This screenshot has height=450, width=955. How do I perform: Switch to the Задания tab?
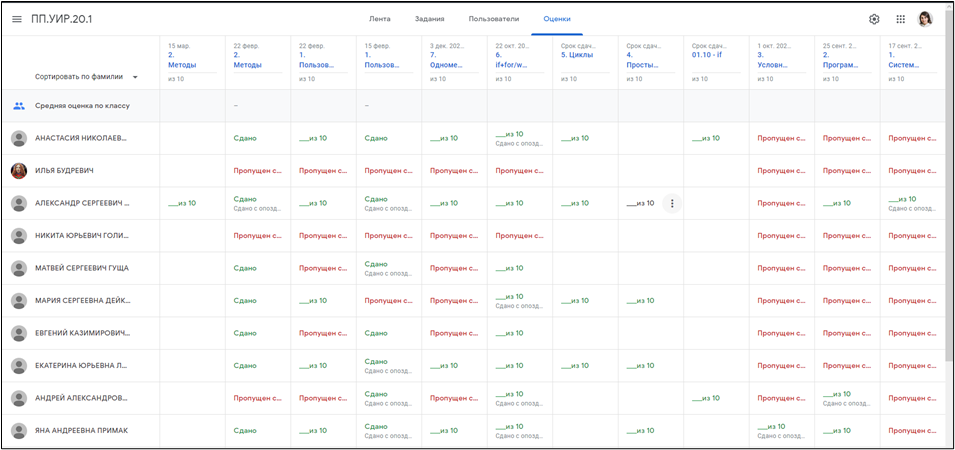click(430, 19)
